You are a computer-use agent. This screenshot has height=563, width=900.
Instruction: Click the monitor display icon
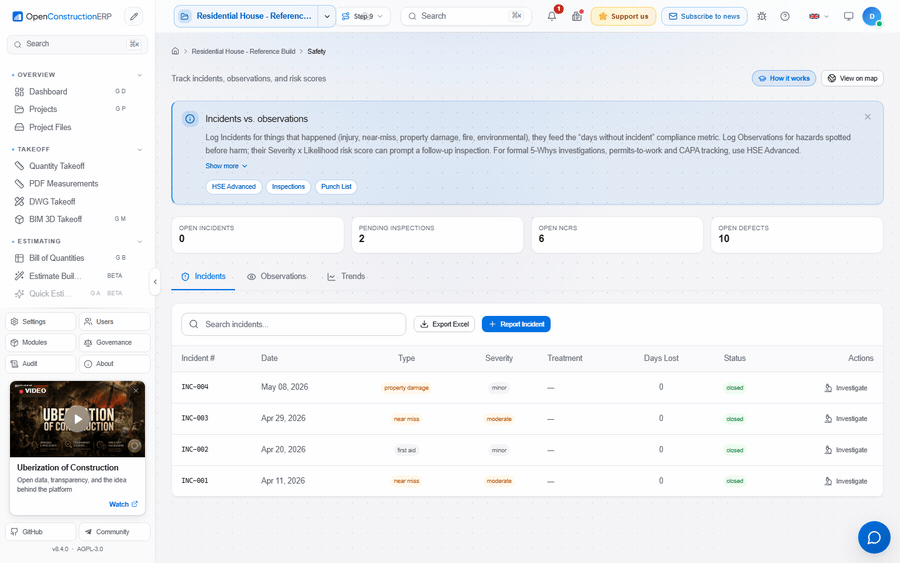coord(848,16)
